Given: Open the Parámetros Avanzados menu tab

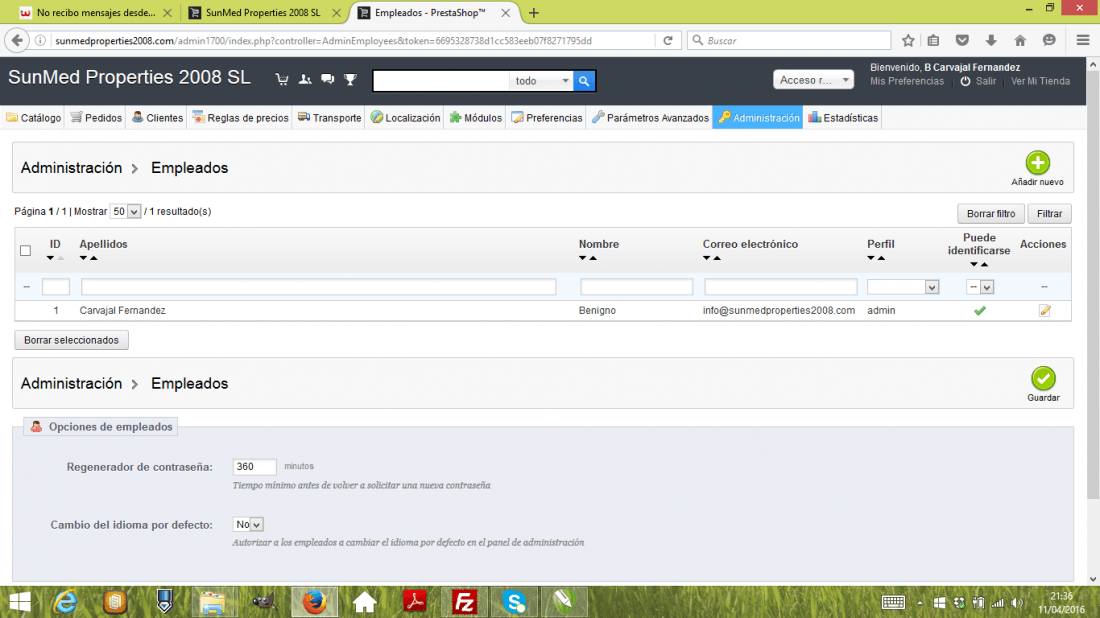Looking at the screenshot, I should (x=650, y=118).
